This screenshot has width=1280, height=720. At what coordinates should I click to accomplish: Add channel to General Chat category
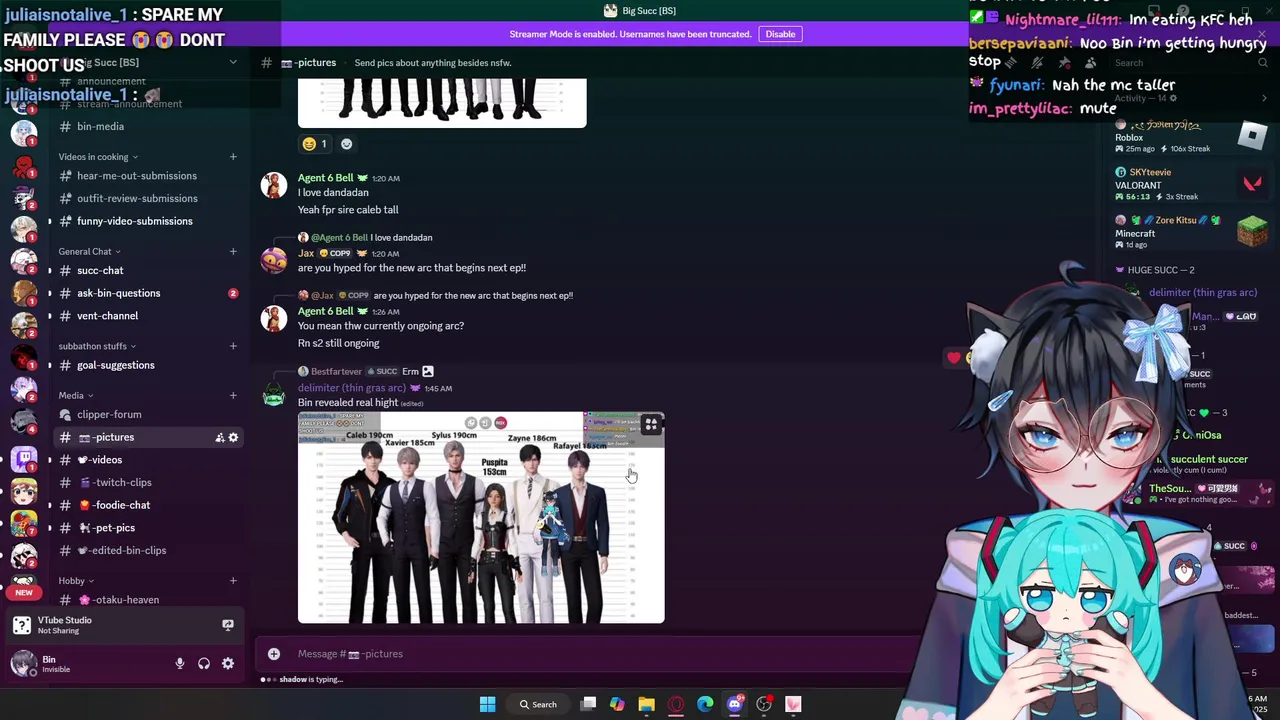[233, 252]
